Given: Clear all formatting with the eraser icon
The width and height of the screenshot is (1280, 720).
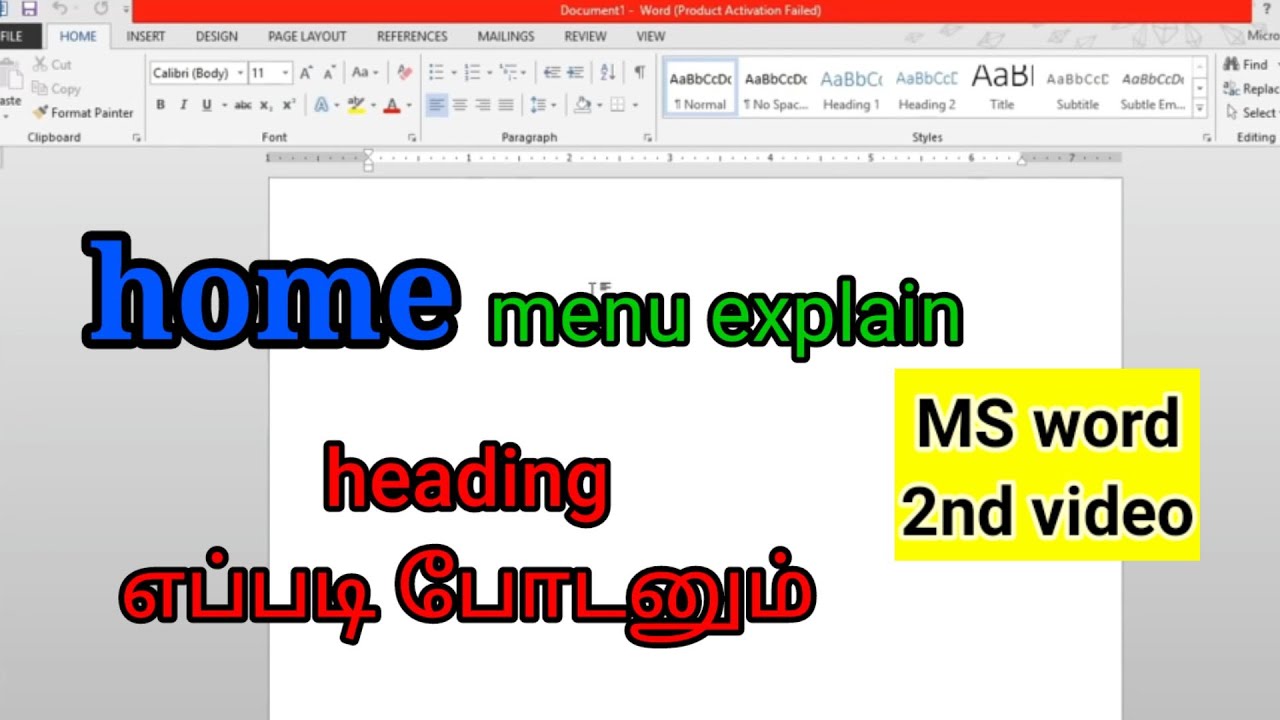Looking at the screenshot, I should pos(404,73).
